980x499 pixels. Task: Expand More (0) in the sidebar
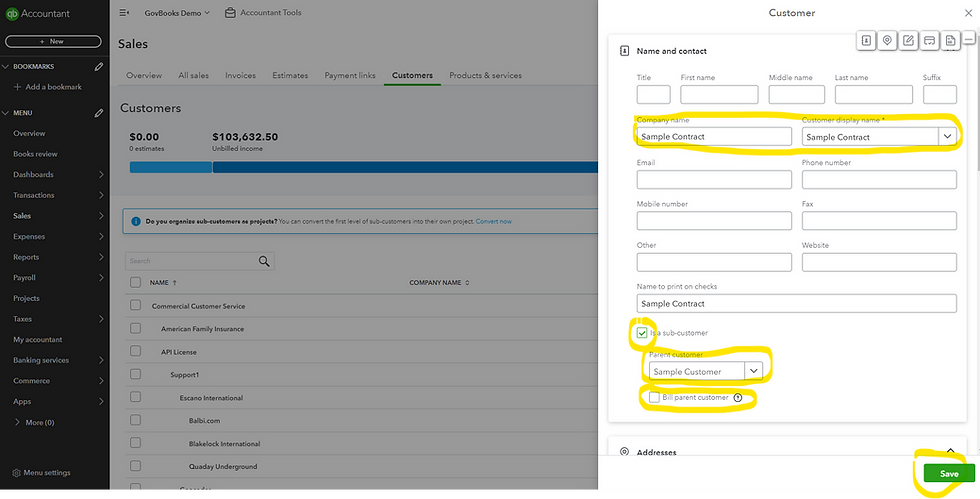[34, 423]
